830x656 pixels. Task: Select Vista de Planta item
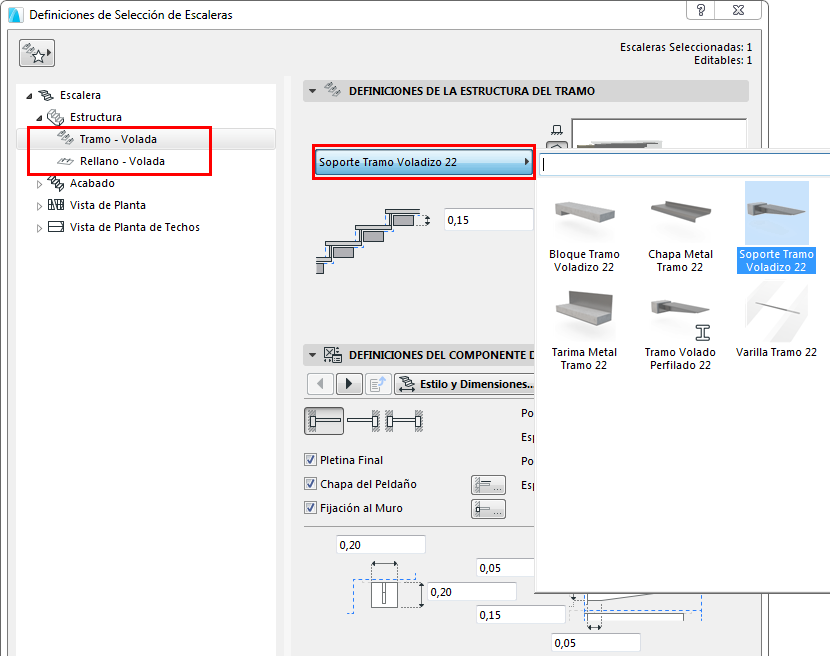pos(107,205)
